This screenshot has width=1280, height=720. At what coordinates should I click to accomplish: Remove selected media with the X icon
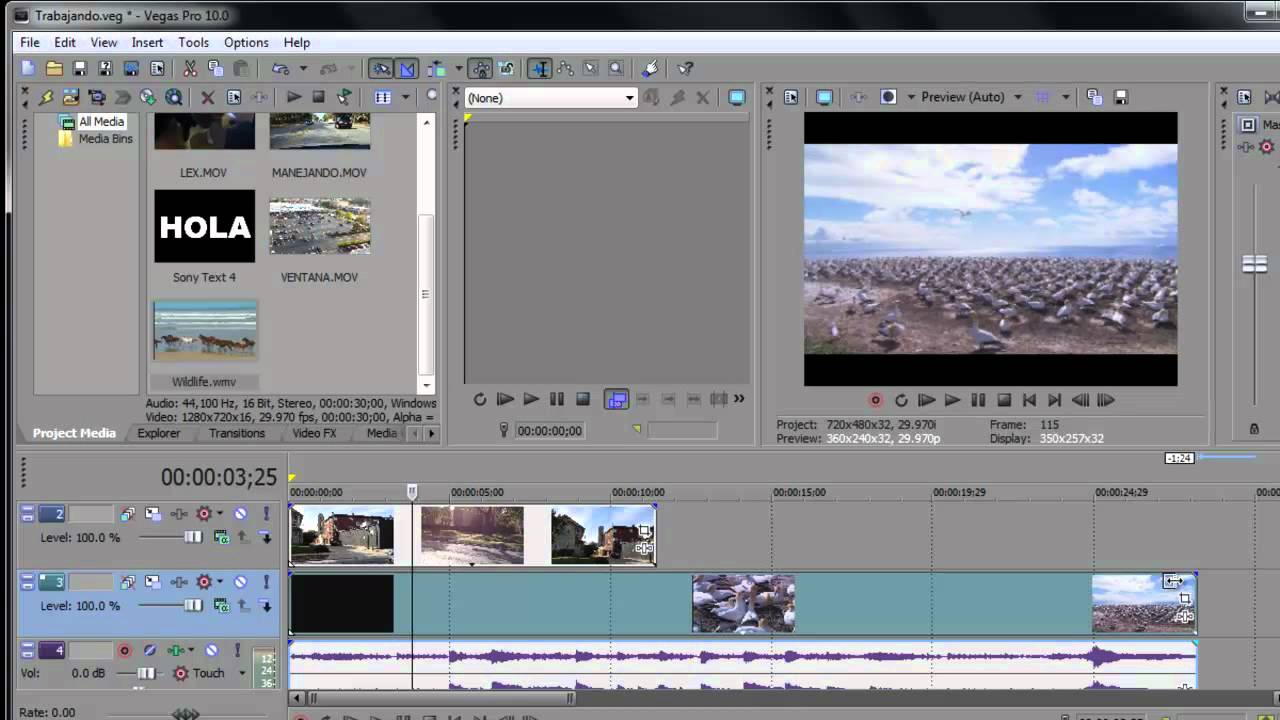click(x=208, y=97)
